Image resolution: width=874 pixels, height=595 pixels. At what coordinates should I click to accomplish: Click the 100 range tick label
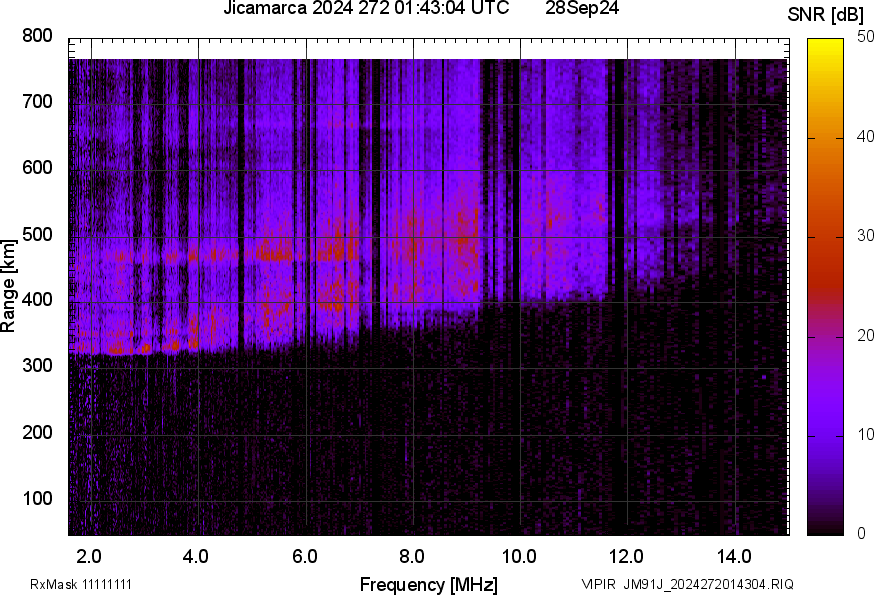coord(37,498)
